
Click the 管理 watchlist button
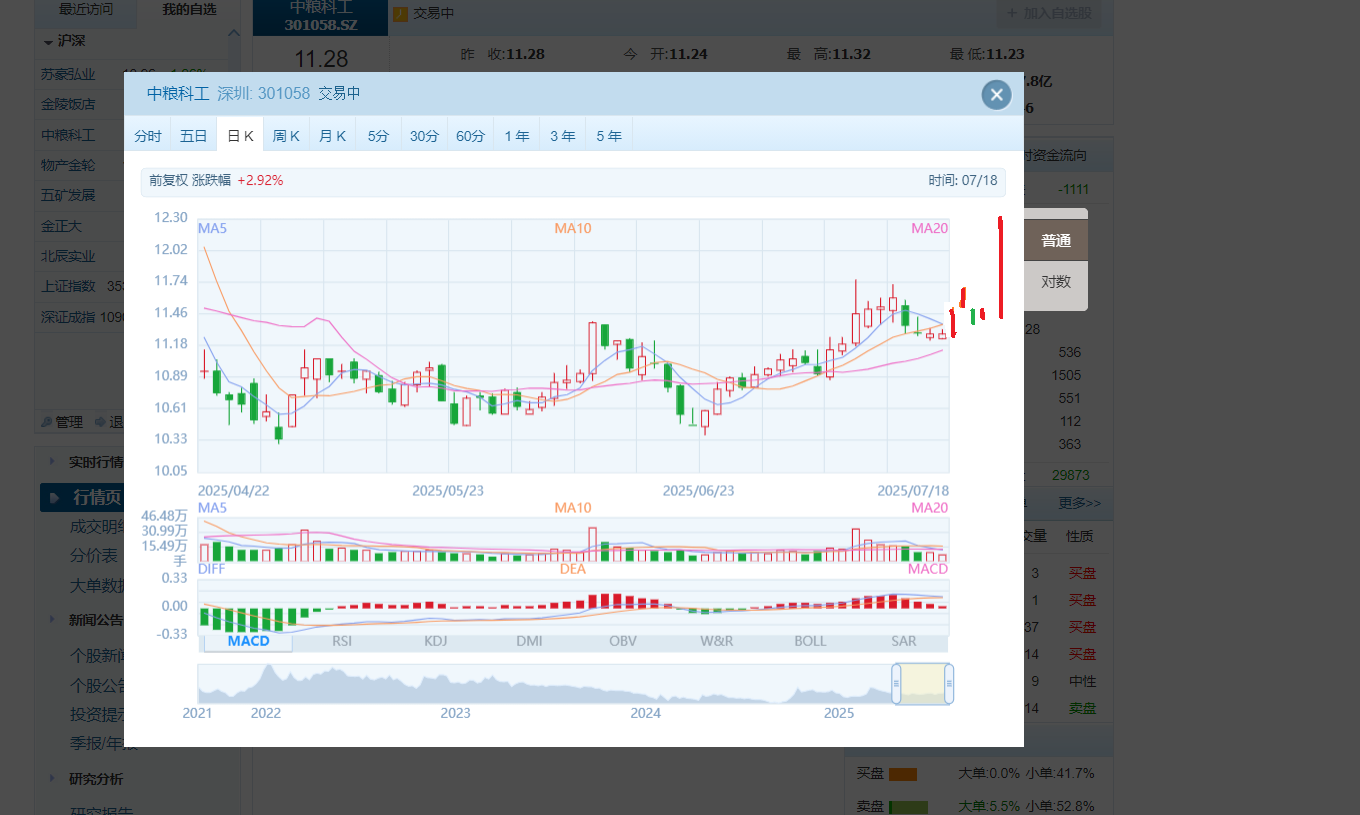click(x=62, y=422)
